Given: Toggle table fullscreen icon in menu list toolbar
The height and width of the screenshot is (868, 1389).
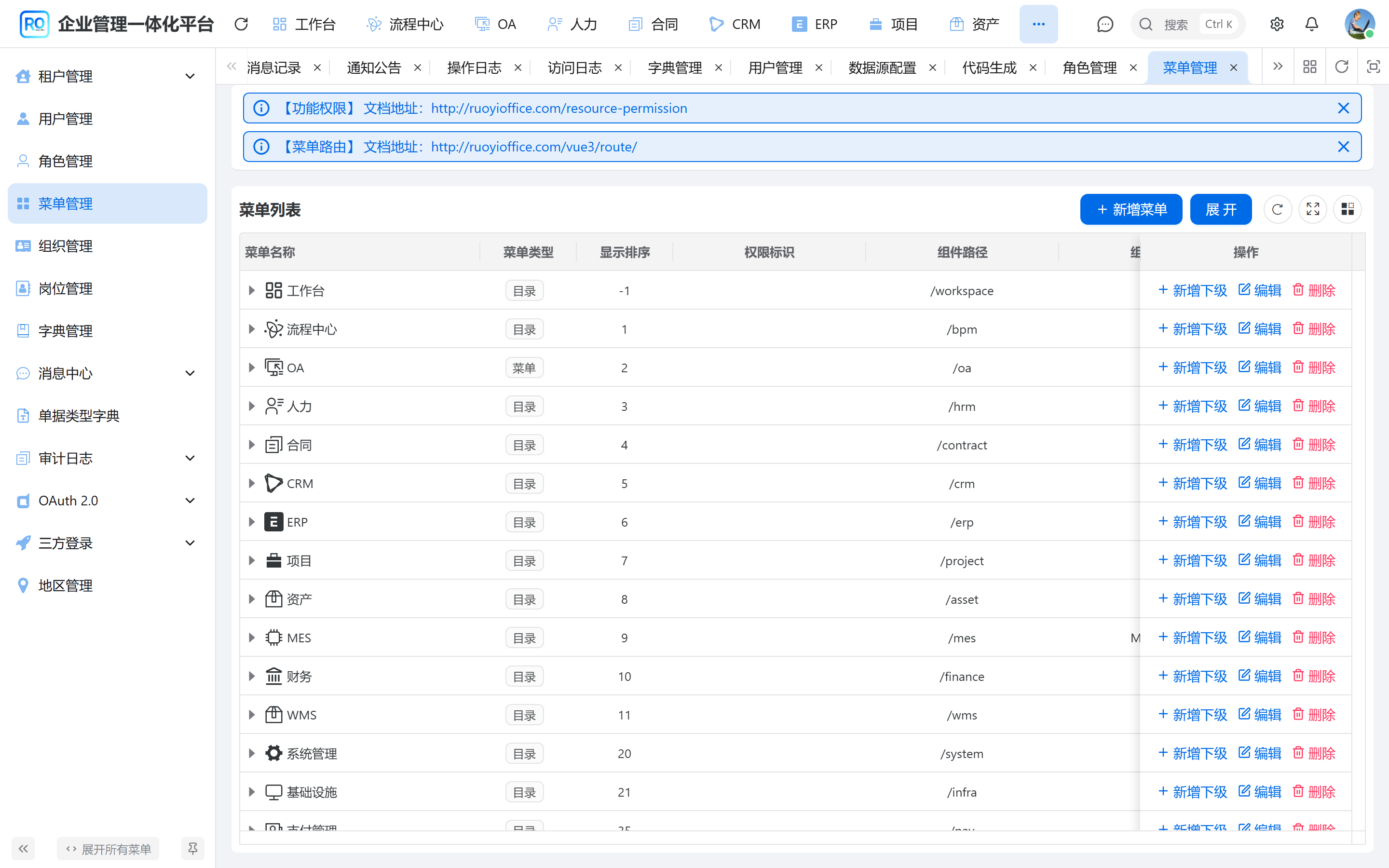Looking at the screenshot, I should (1313, 210).
